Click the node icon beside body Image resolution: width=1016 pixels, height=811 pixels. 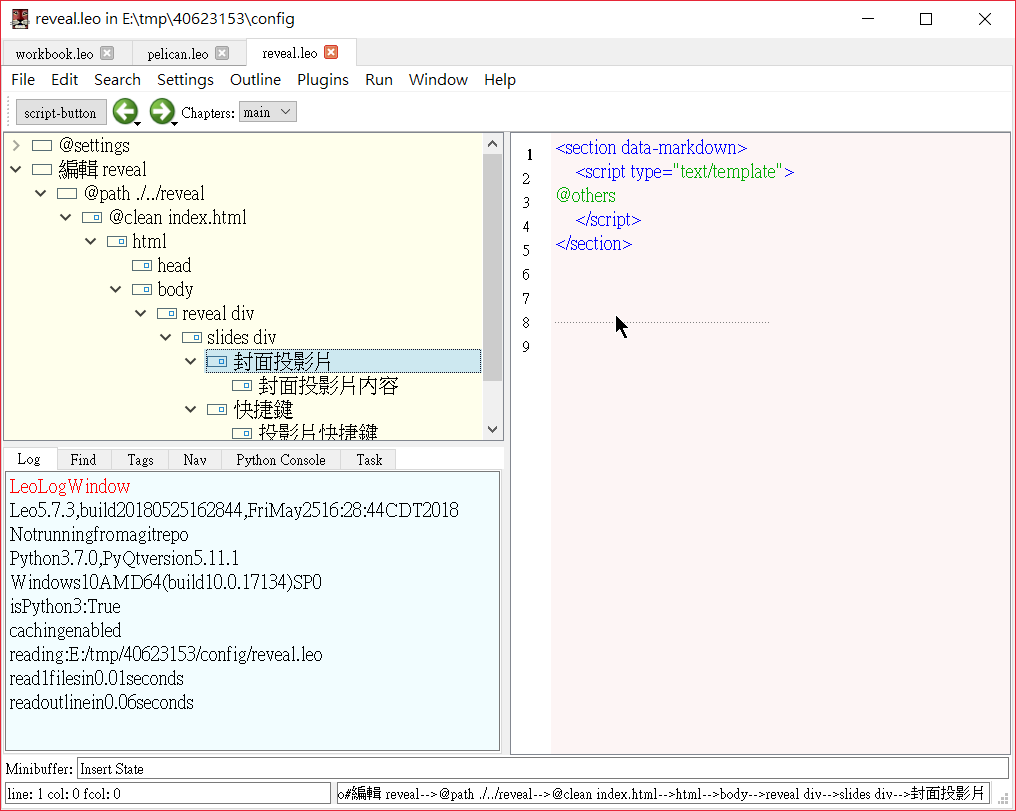coord(142,290)
